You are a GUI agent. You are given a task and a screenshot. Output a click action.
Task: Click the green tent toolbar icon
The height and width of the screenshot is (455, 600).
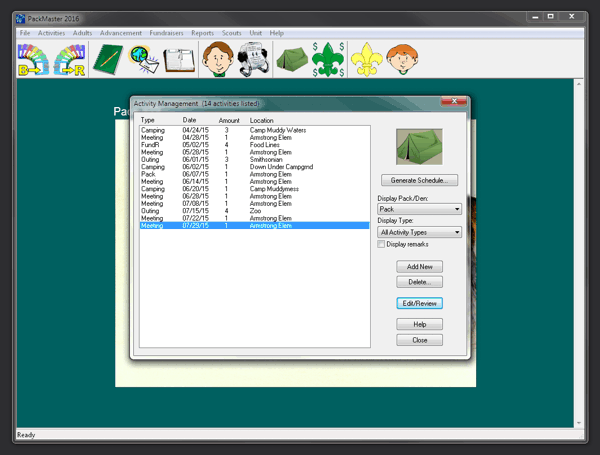[292, 59]
